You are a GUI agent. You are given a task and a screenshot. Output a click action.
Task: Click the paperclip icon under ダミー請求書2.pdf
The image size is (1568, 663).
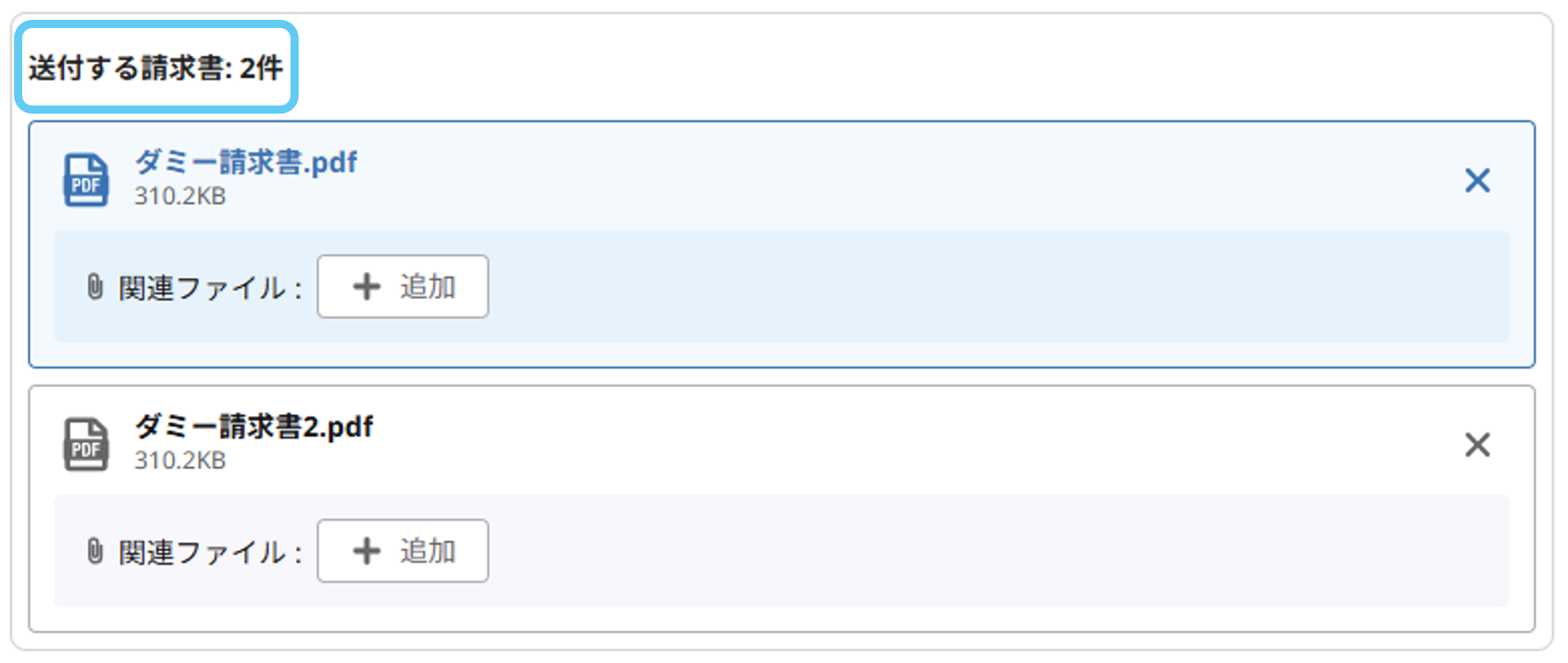(95, 551)
